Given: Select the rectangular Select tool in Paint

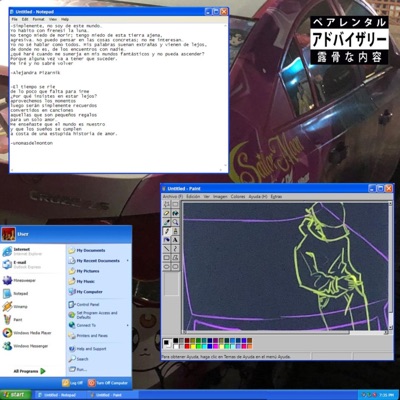Looking at the screenshot, I should 175,204.
